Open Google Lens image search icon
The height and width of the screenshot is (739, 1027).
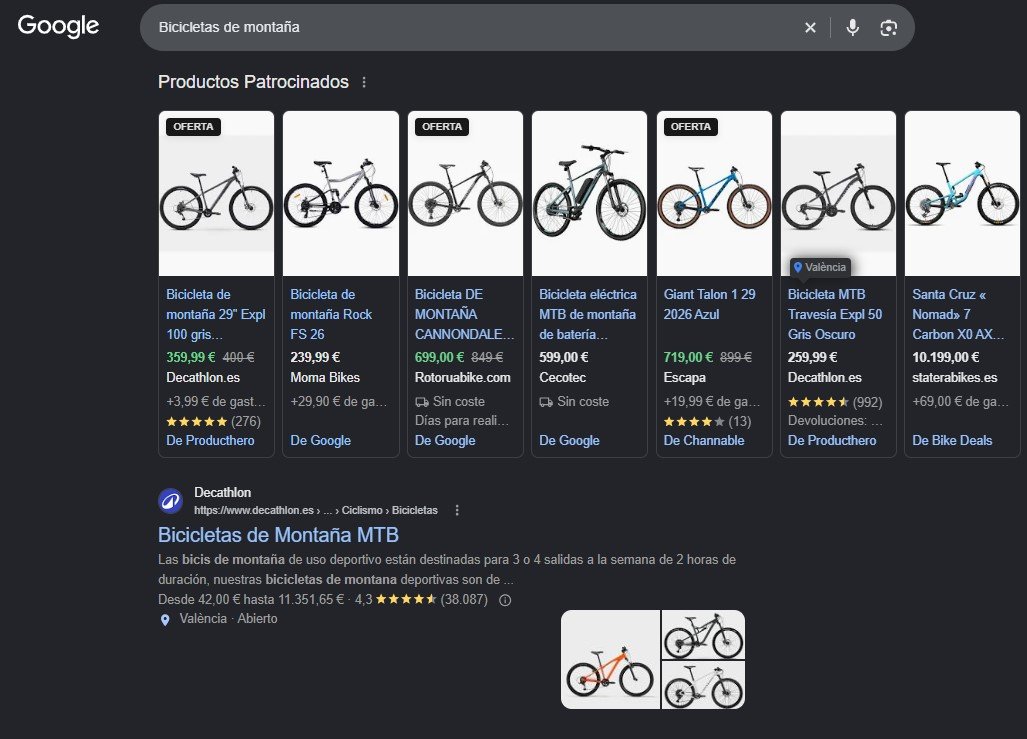click(x=888, y=28)
